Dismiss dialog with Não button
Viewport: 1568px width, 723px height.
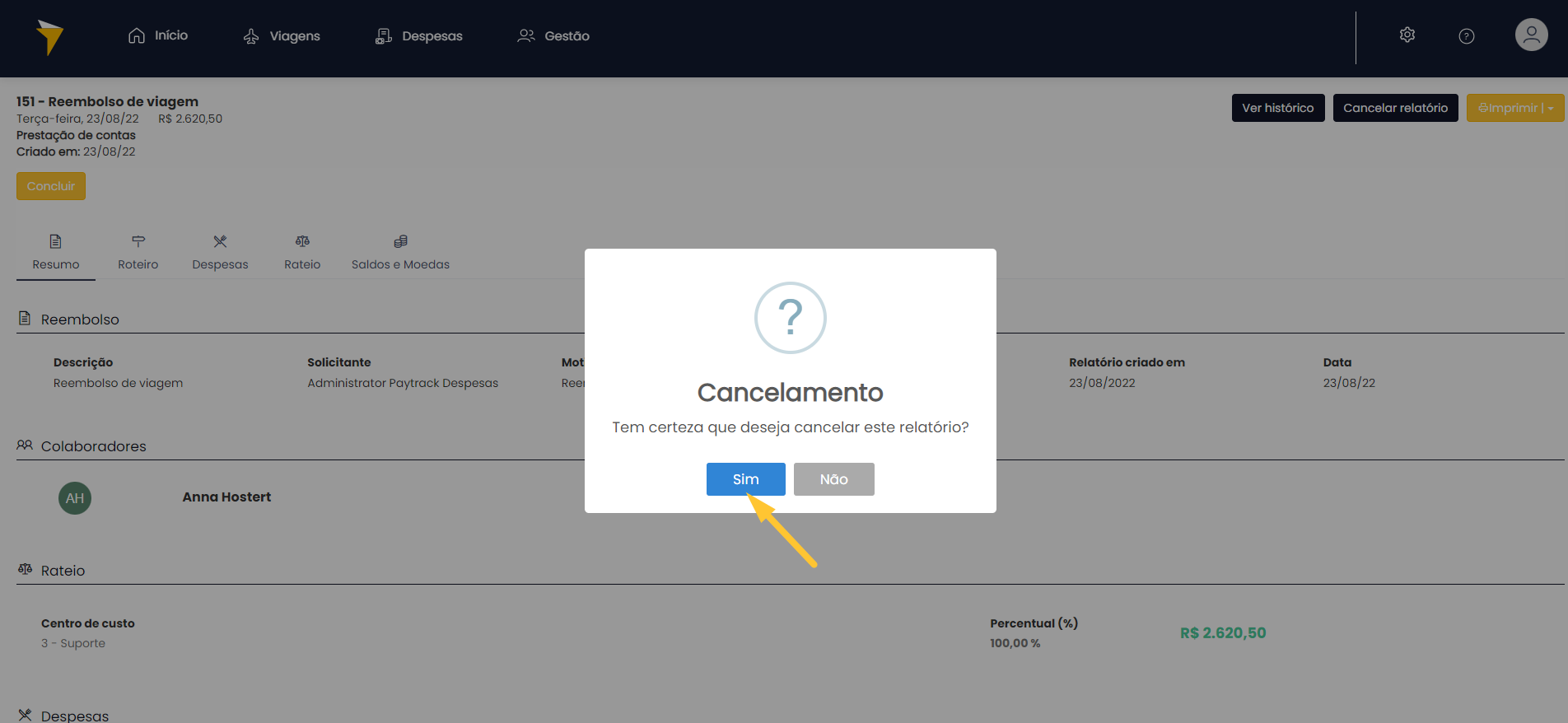[833, 479]
